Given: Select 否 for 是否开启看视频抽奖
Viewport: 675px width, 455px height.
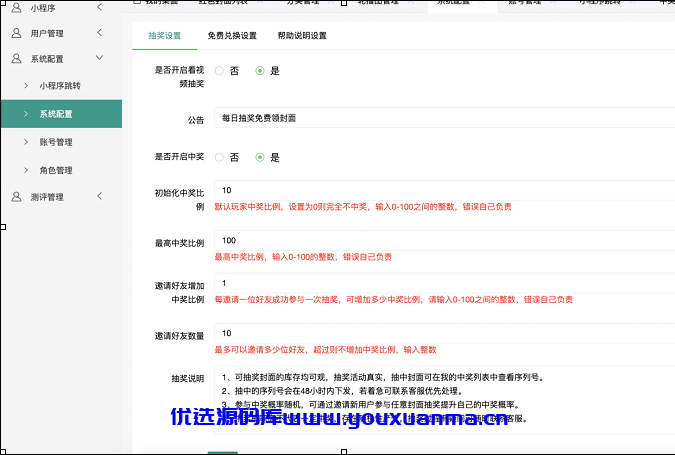Looking at the screenshot, I should (219, 71).
